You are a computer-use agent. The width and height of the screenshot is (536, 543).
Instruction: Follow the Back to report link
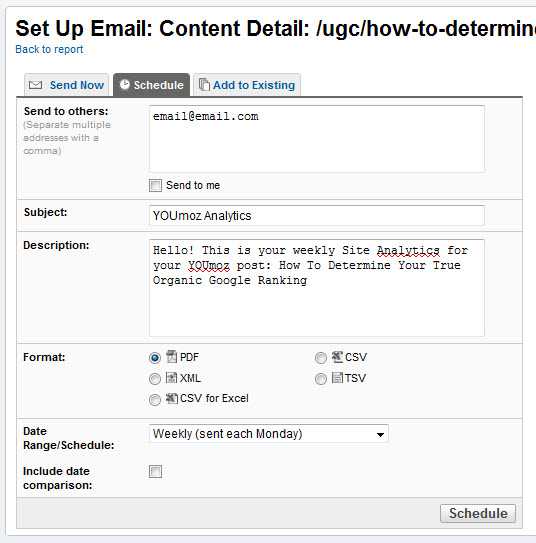click(x=49, y=50)
